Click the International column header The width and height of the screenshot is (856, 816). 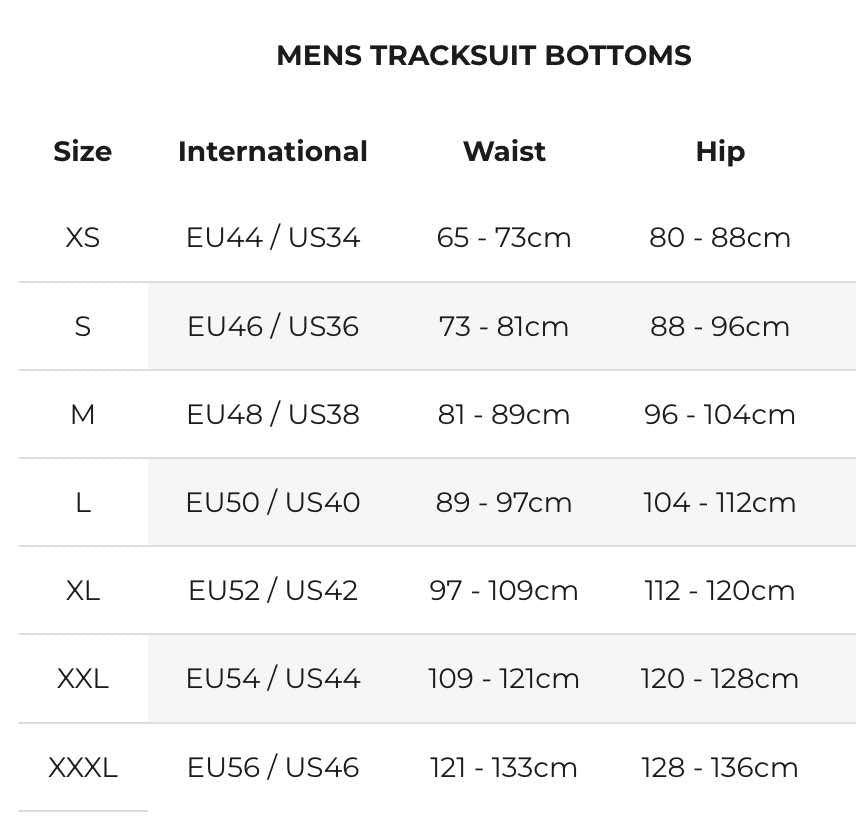273,152
